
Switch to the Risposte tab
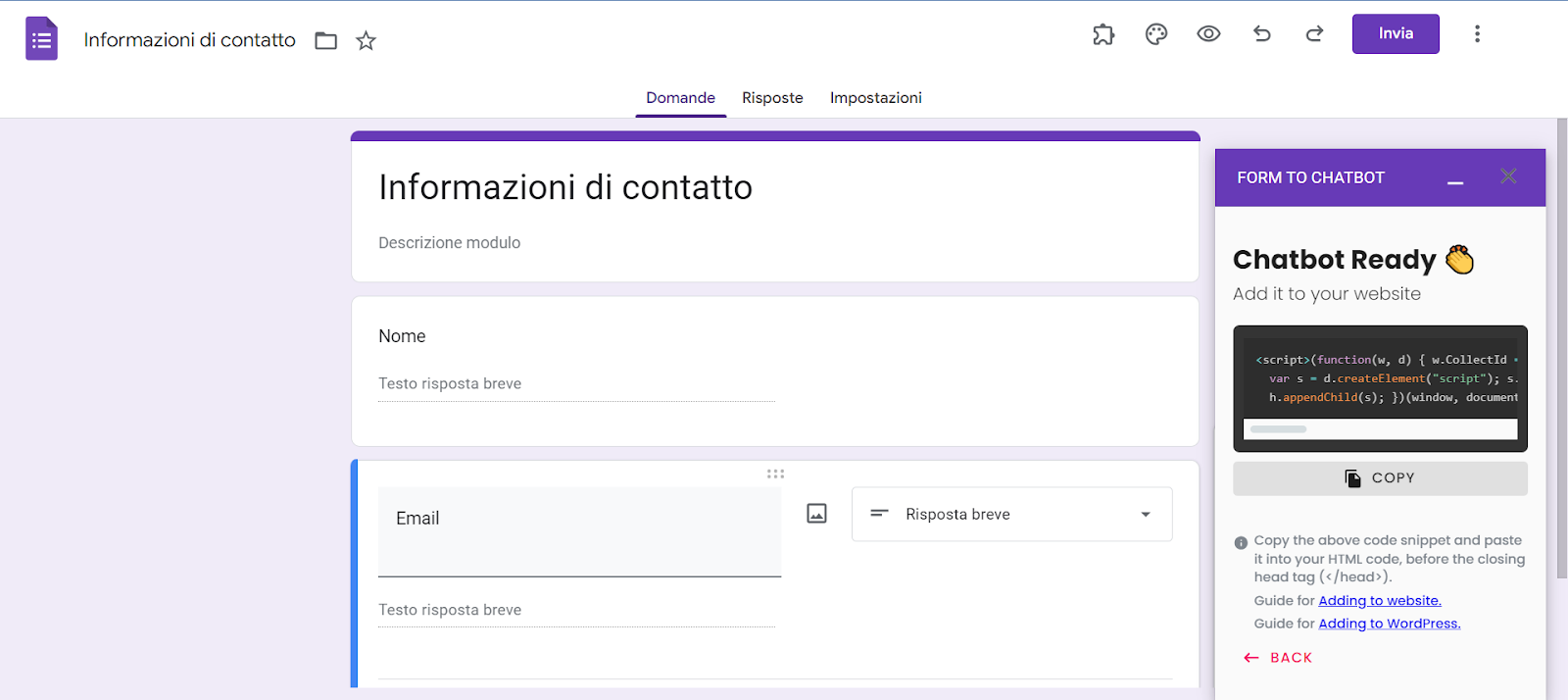(x=772, y=98)
